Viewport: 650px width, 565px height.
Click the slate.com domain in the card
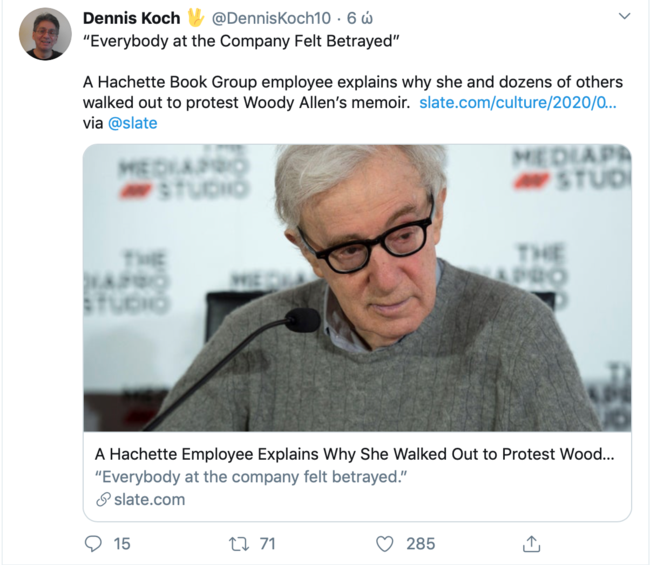(149, 499)
